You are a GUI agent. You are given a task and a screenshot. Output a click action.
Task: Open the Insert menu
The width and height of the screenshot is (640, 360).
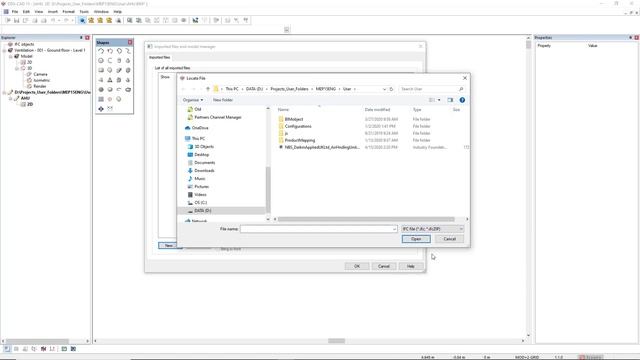tap(53, 12)
